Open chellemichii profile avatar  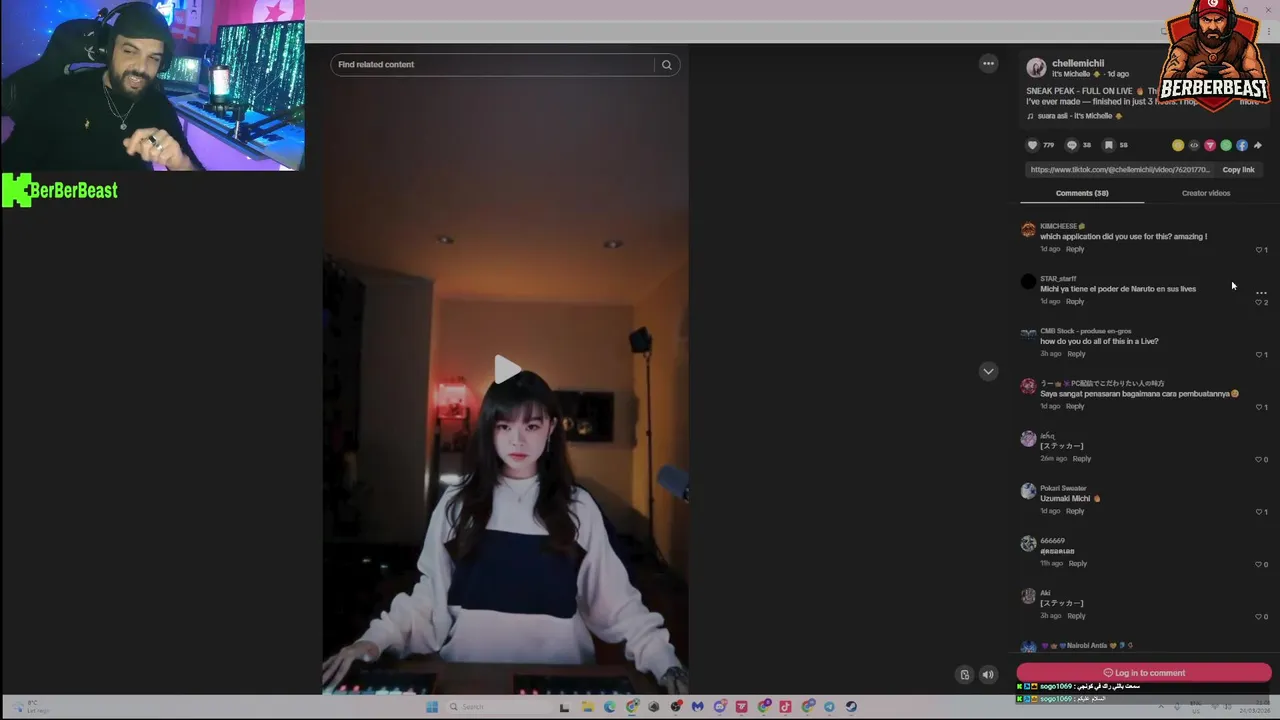click(1036, 68)
